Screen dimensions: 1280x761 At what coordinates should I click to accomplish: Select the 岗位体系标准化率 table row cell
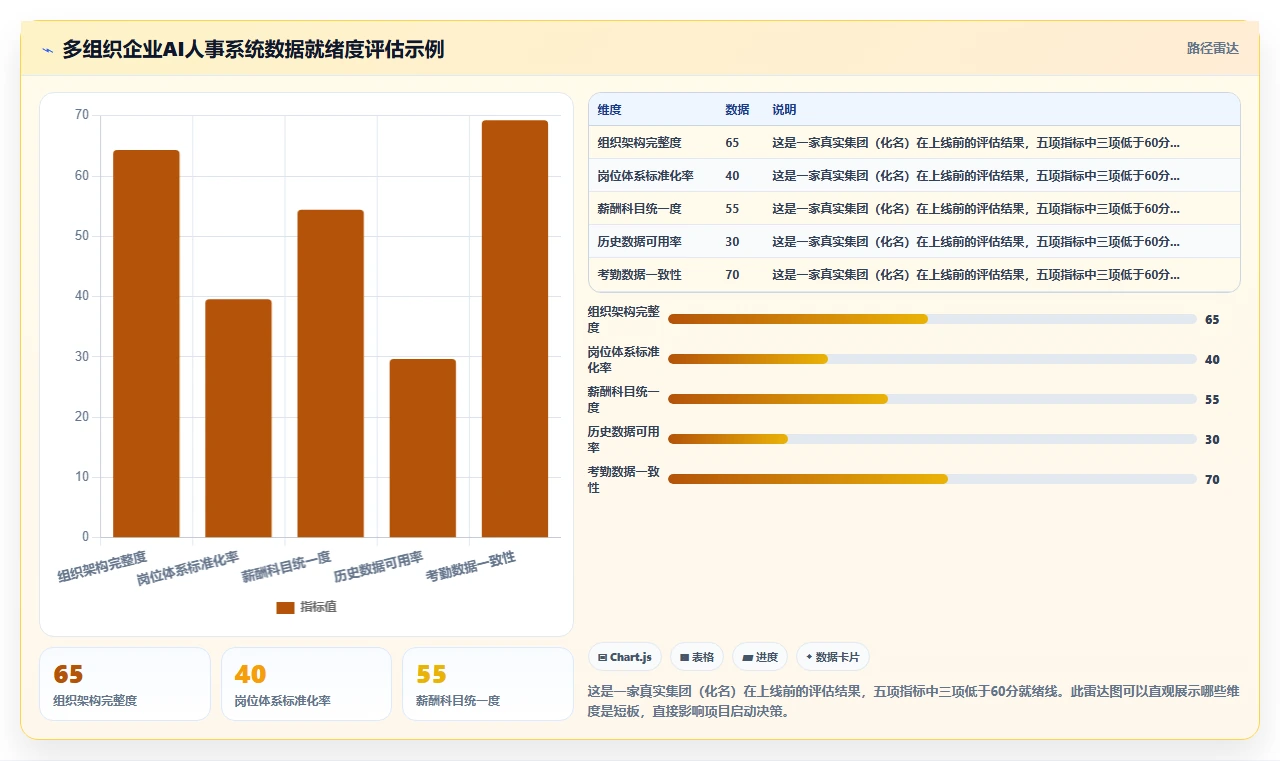coord(646,176)
